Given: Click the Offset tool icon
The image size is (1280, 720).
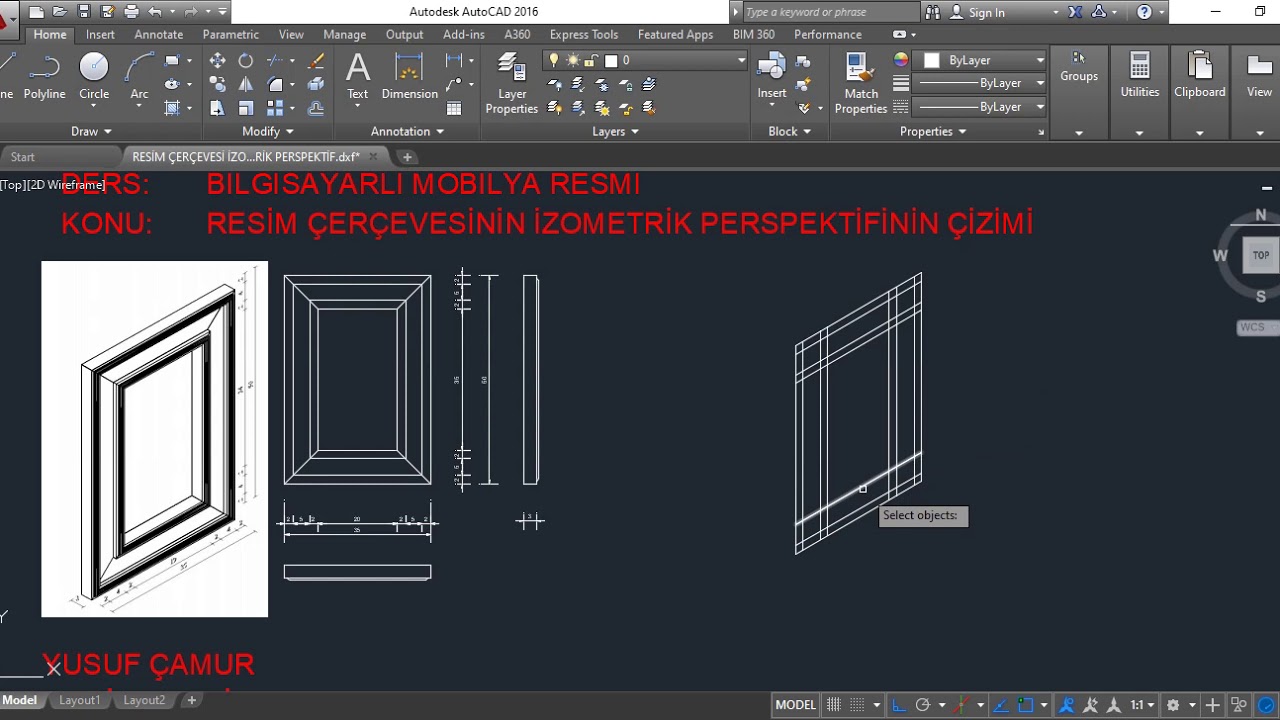Looking at the screenshot, I should 316,108.
